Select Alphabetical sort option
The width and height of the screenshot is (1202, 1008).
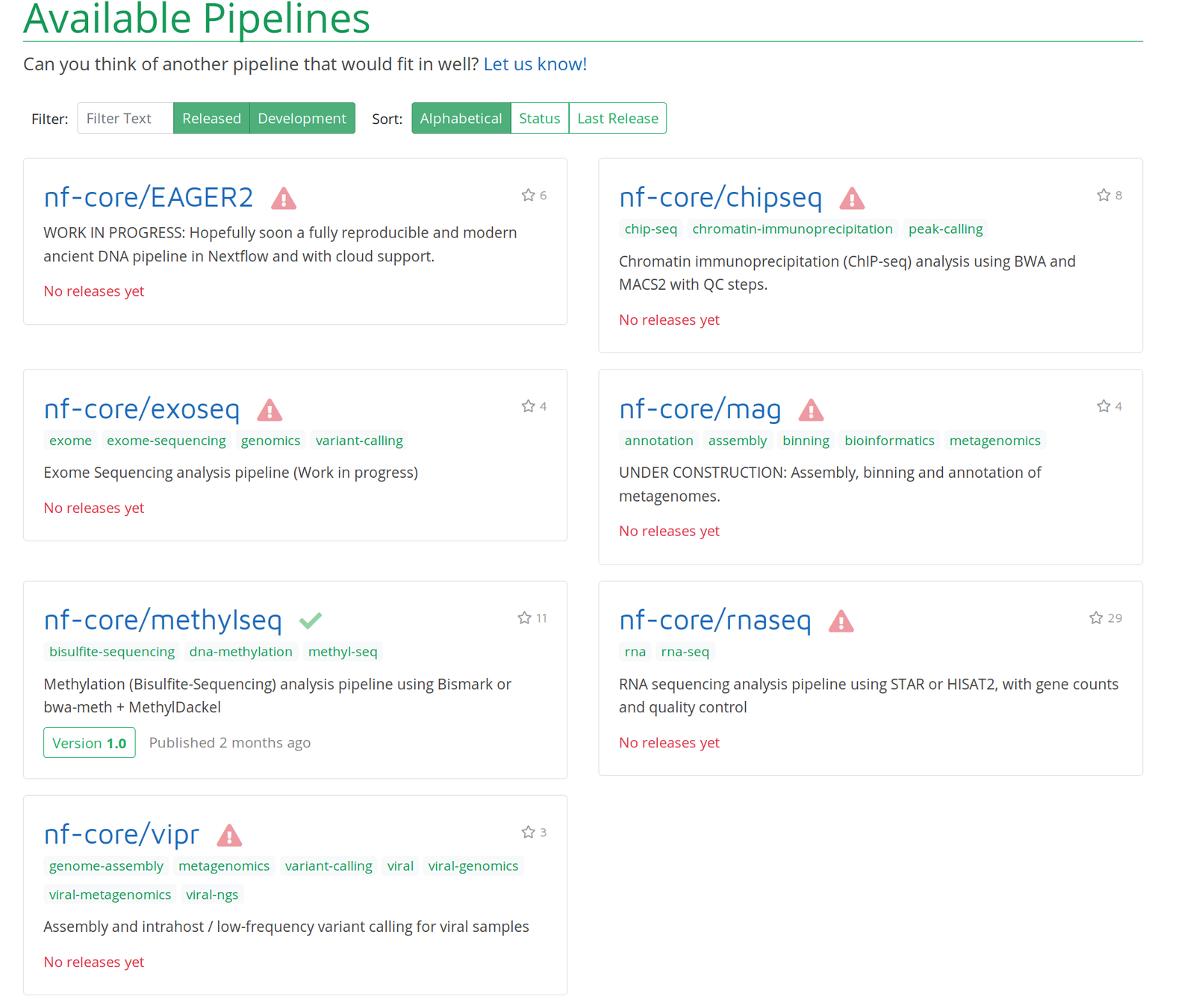coord(461,118)
